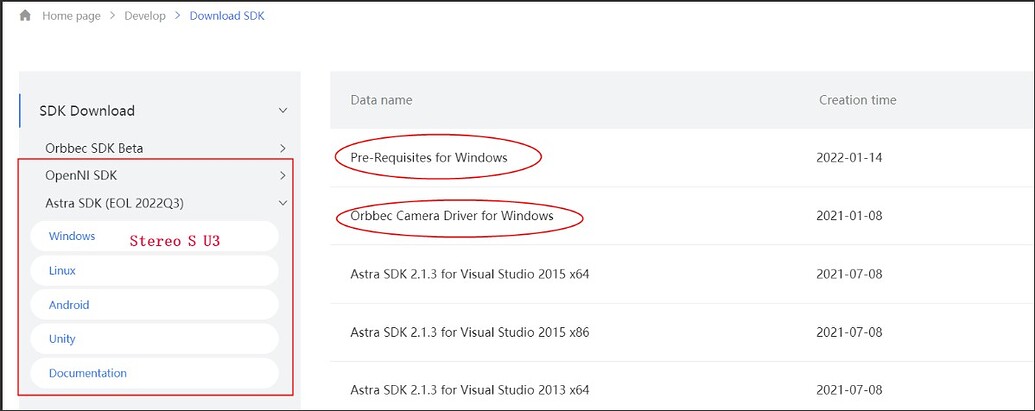Open Astra SDK 2.1.3 Visual Studio 2015 x64
This screenshot has width=1035, height=411.
469,274
